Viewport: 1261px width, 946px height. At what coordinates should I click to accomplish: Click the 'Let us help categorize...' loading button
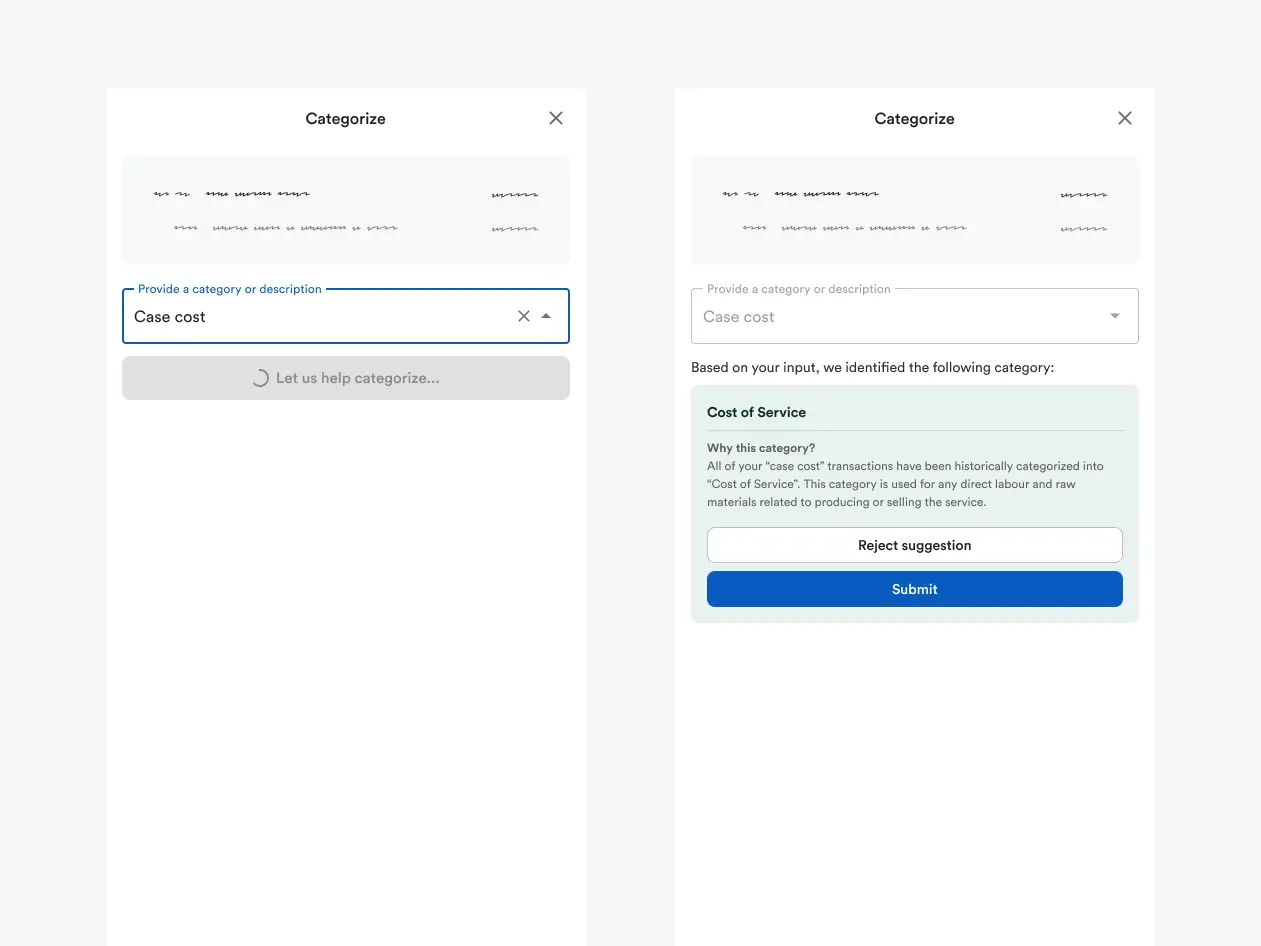click(x=346, y=378)
